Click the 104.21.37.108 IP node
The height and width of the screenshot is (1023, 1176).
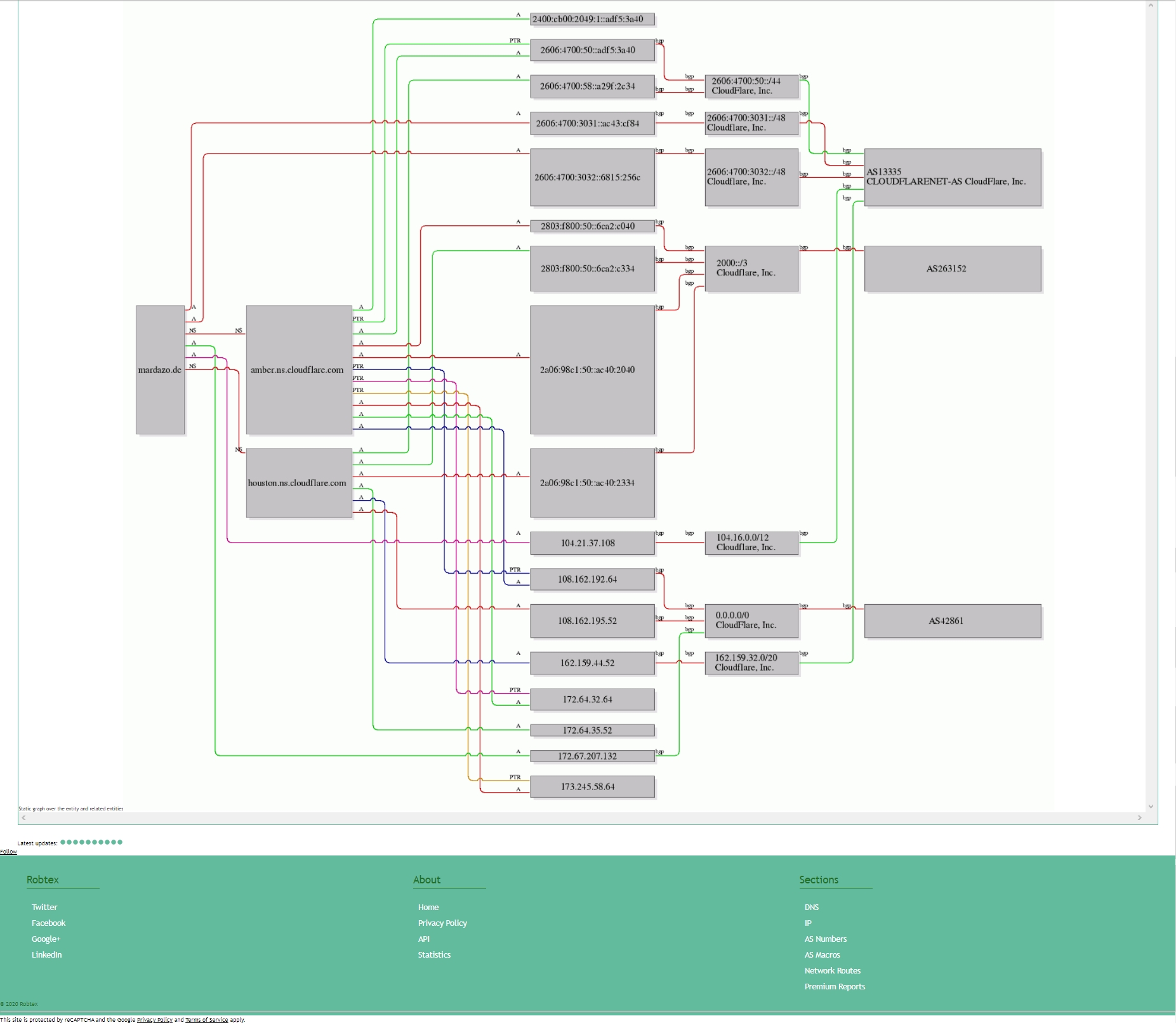click(x=592, y=543)
